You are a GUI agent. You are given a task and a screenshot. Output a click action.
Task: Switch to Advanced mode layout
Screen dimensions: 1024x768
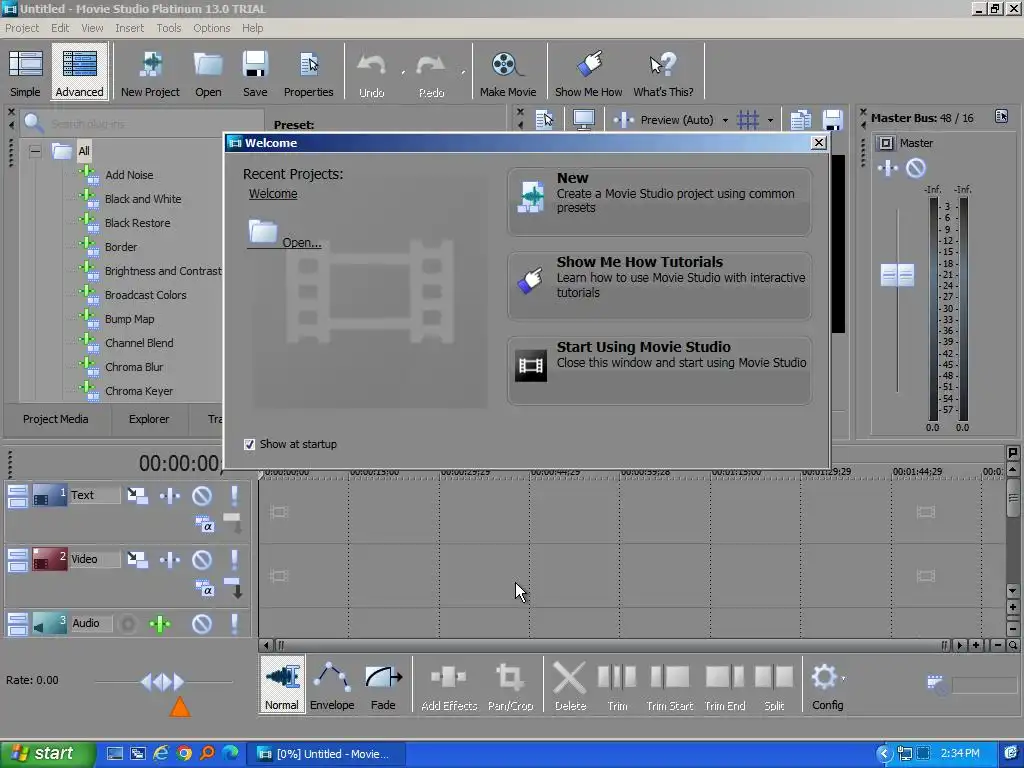point(79,72)
